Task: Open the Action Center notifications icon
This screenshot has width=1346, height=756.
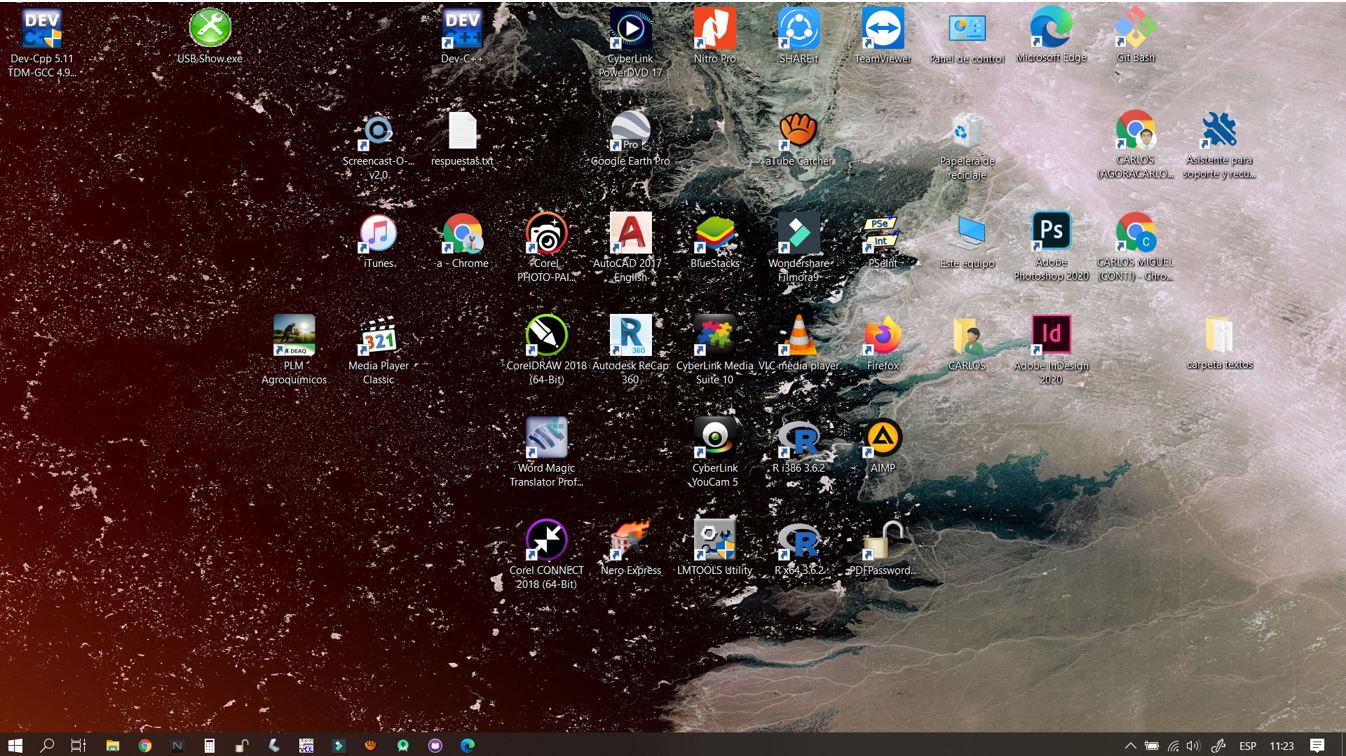Action: click(x=1317, y=746)
